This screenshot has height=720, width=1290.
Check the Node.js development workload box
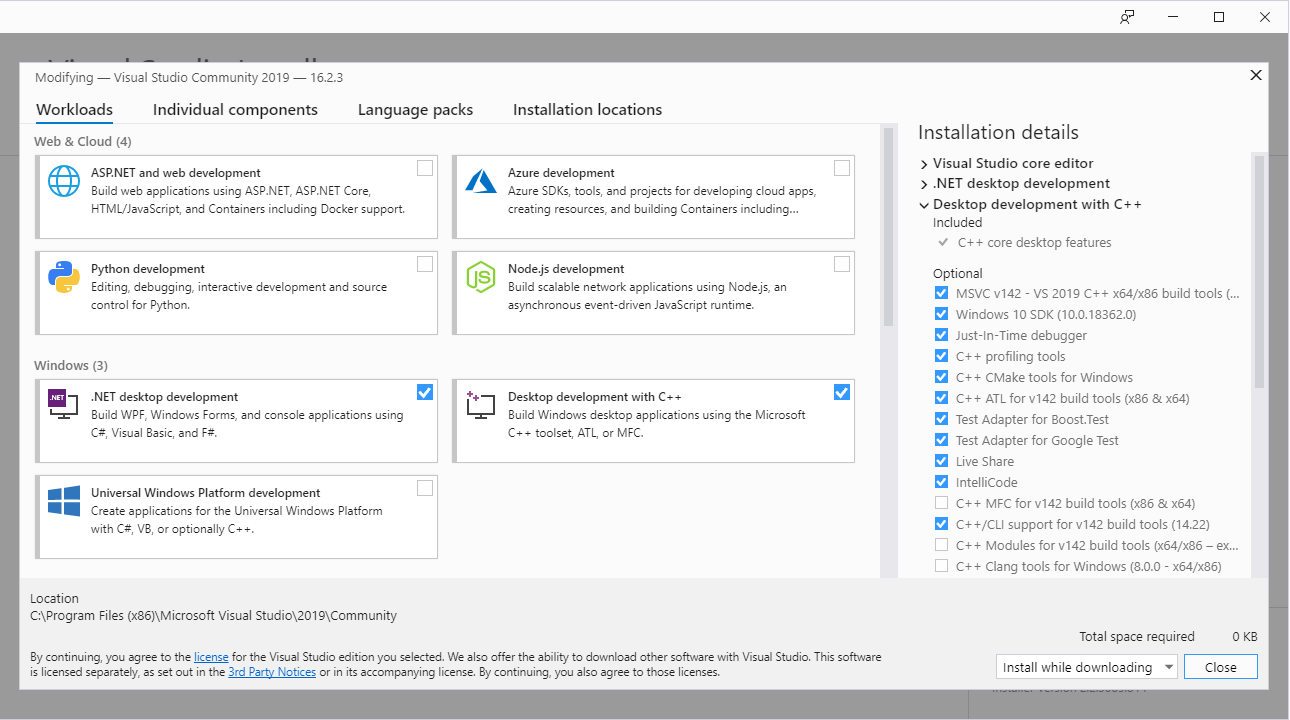(x=842, y=264)
